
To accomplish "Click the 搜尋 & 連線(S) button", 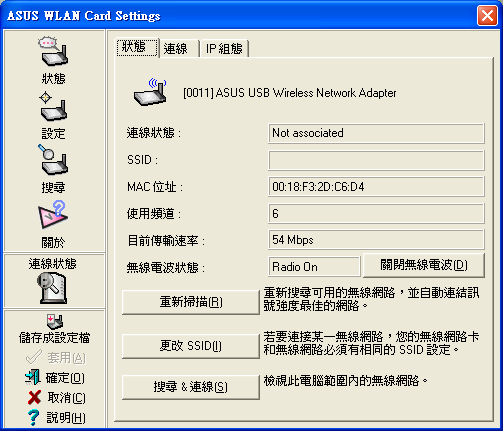I will click(x=191, y=387).
